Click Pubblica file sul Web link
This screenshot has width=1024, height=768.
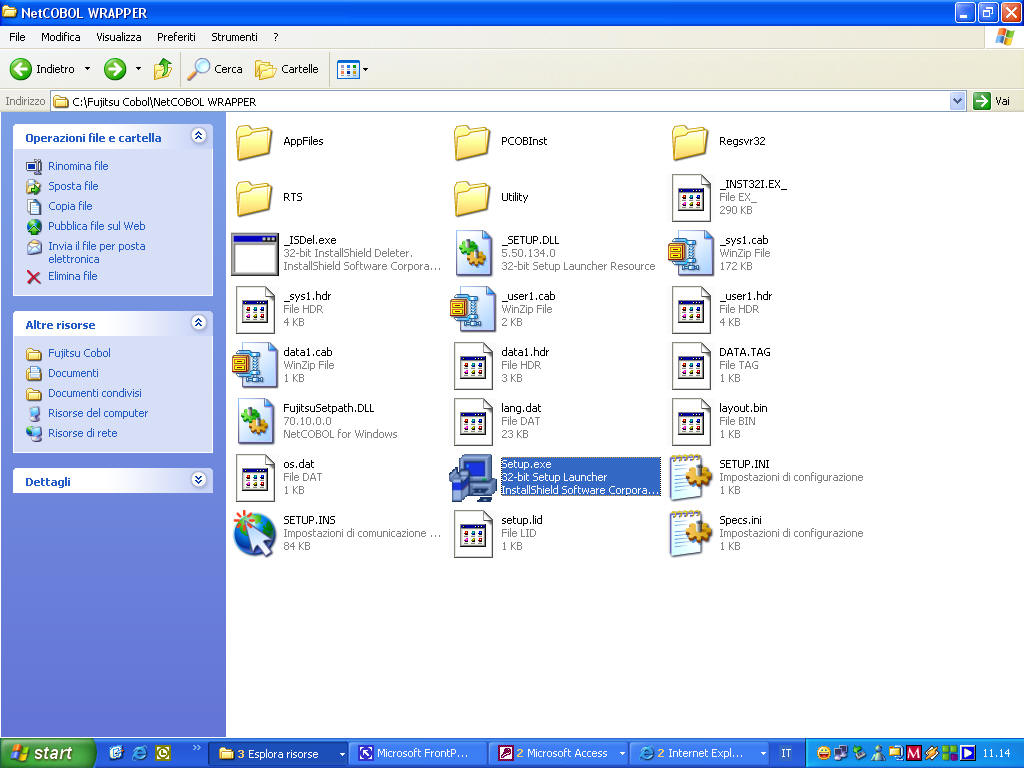pos(97,226)
